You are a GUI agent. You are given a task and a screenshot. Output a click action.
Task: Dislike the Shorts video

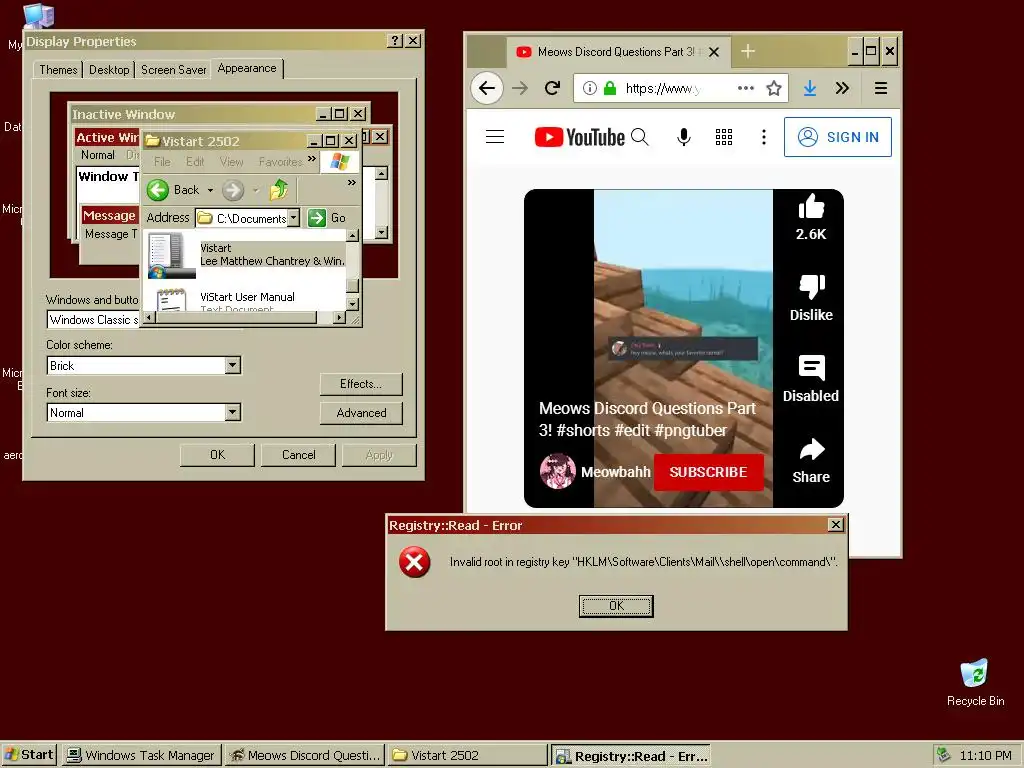click(812, 287)
